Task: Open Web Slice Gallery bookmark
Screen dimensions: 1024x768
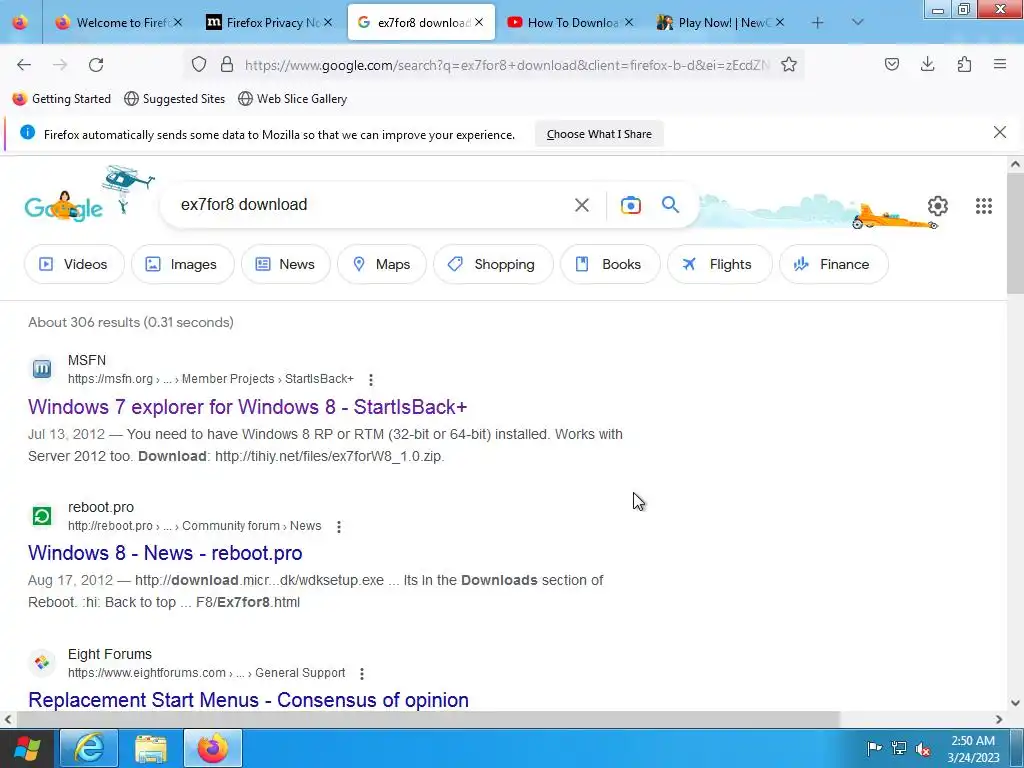Action: click(293, 99)
